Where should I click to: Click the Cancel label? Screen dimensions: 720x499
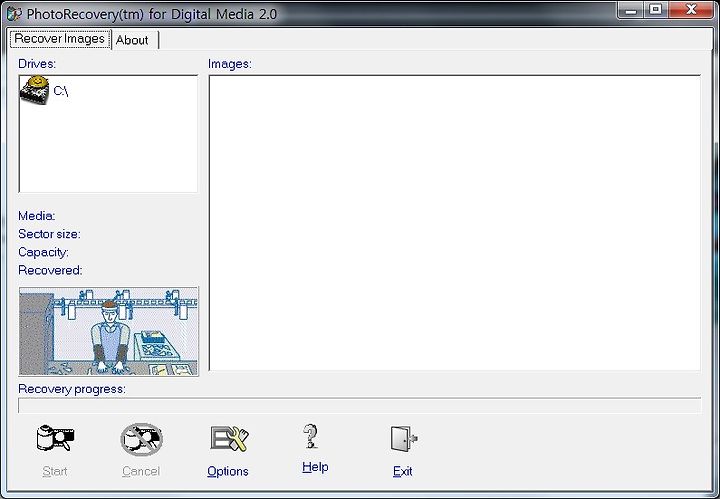coord(141,471)
